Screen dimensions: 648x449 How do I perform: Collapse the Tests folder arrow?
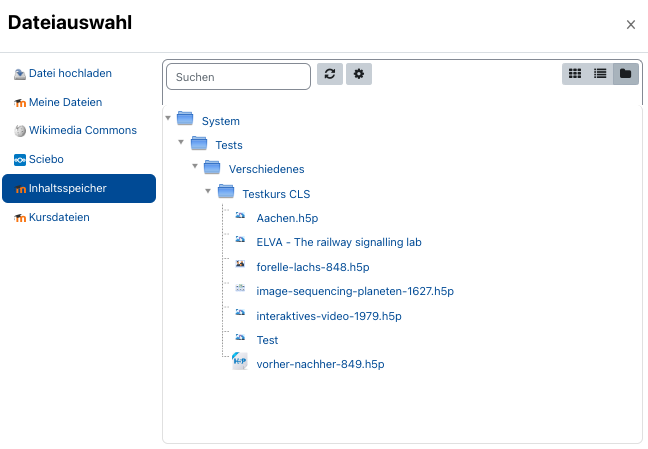(x=182, y=143)
